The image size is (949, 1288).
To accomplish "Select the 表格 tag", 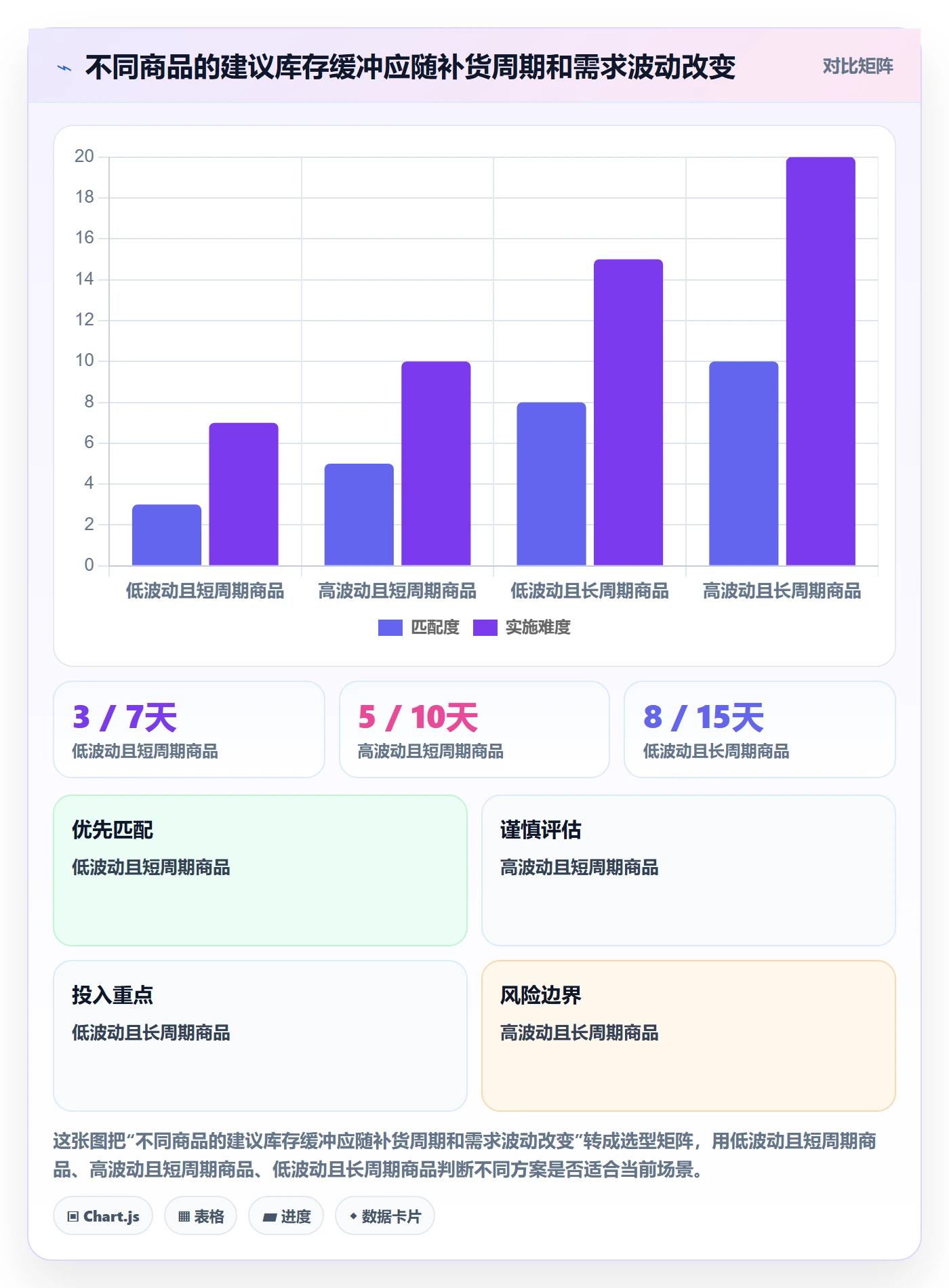I will pyautogui.click(x=201, y=1216).
